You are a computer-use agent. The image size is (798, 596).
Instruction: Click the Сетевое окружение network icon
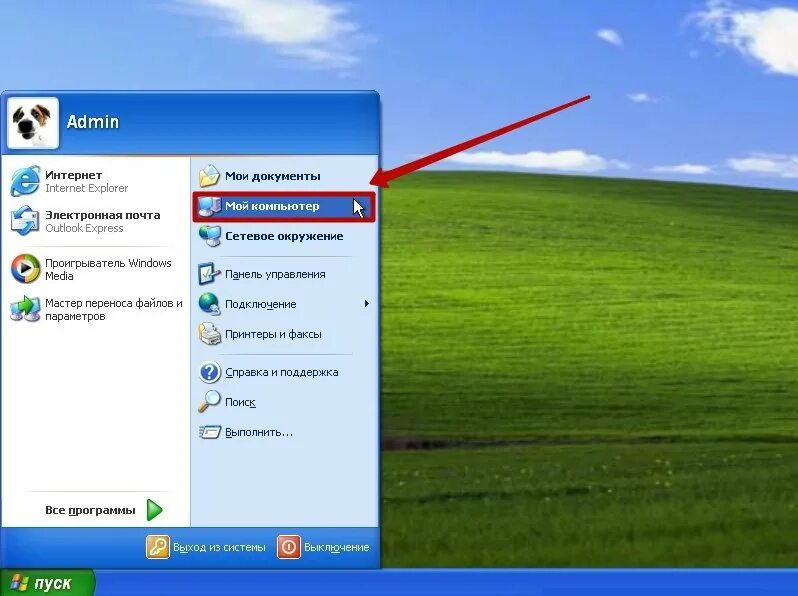(209, 236)
